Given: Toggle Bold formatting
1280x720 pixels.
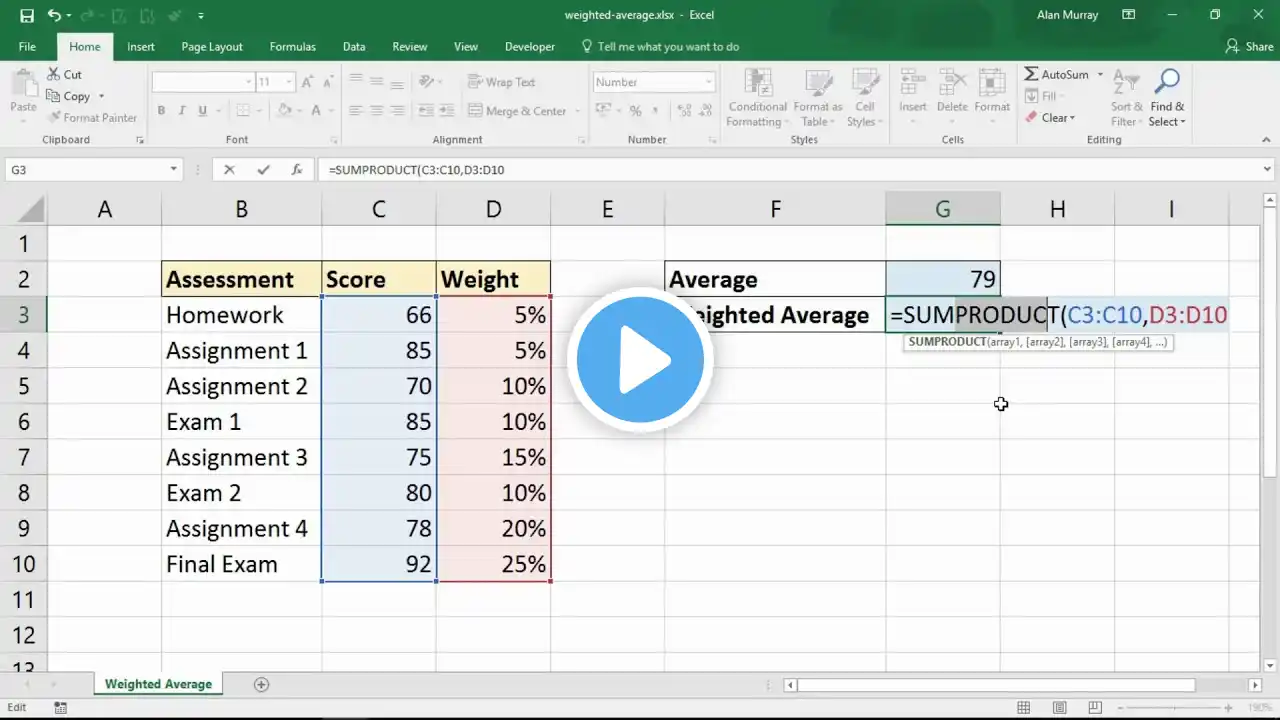Looking at the screenshot, I should 161,111.
